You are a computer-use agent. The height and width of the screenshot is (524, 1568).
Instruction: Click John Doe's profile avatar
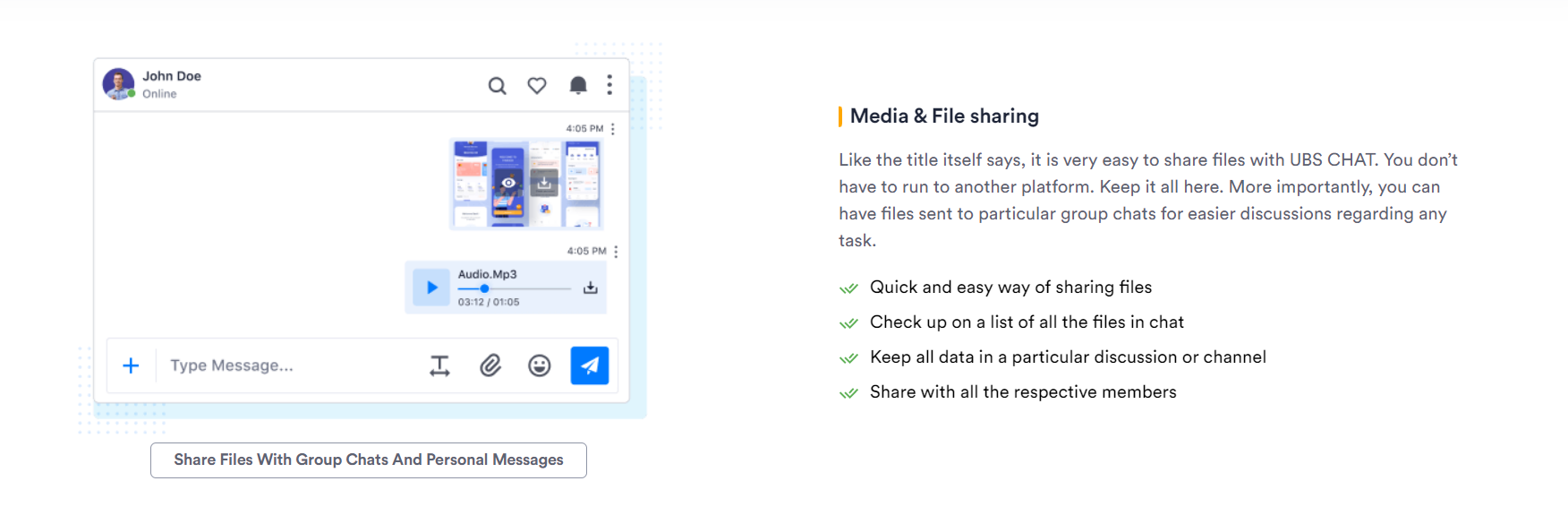point(119,84)
